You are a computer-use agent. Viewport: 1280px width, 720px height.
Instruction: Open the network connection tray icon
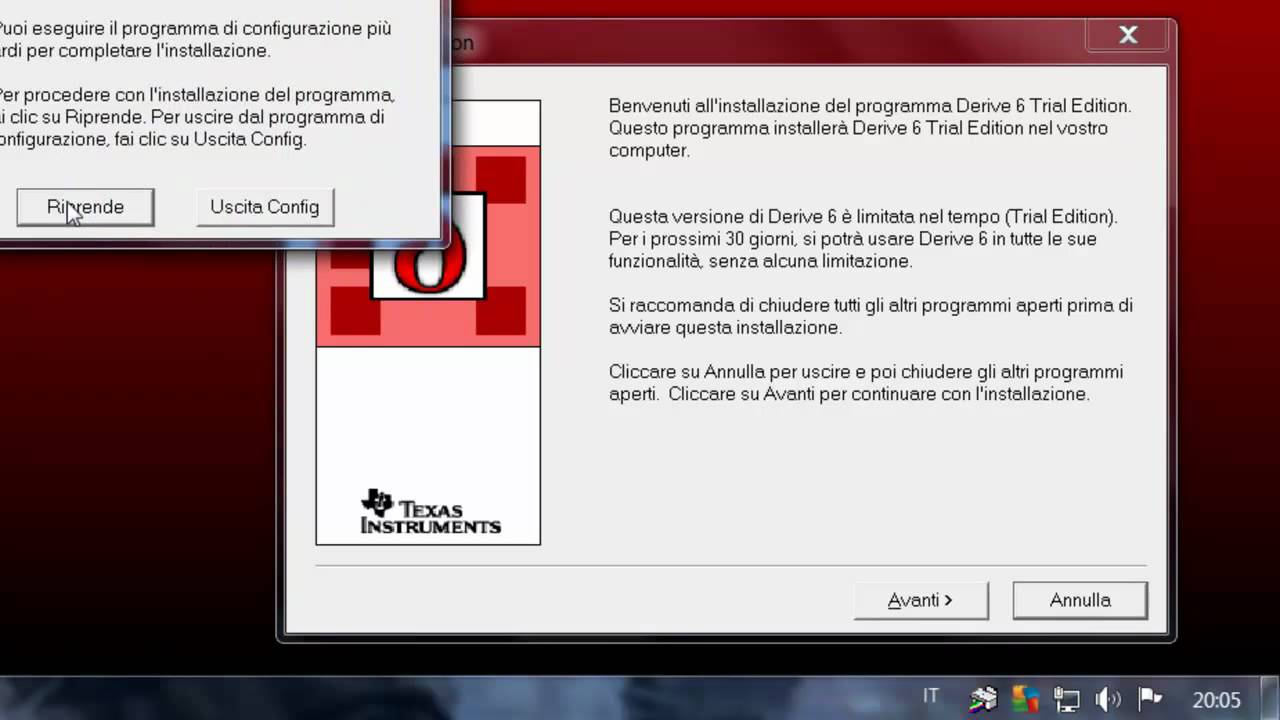click(1067, 698)
